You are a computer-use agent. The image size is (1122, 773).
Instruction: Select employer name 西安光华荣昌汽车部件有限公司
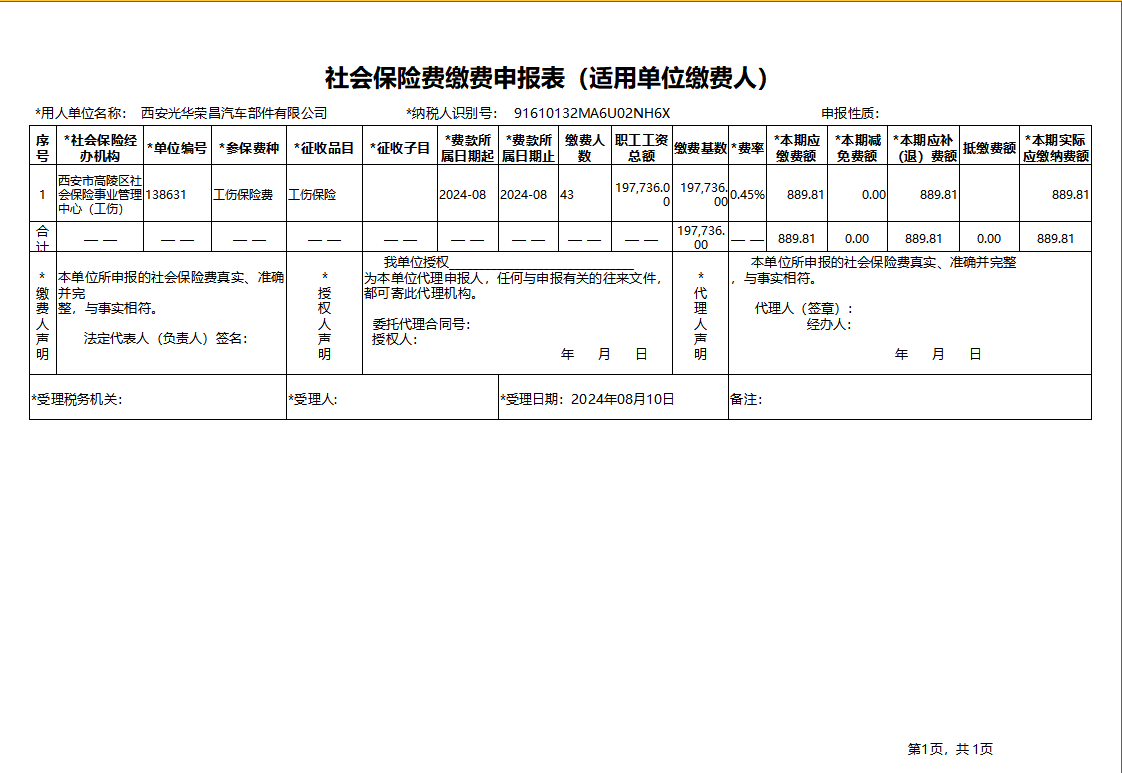[234, 113]
